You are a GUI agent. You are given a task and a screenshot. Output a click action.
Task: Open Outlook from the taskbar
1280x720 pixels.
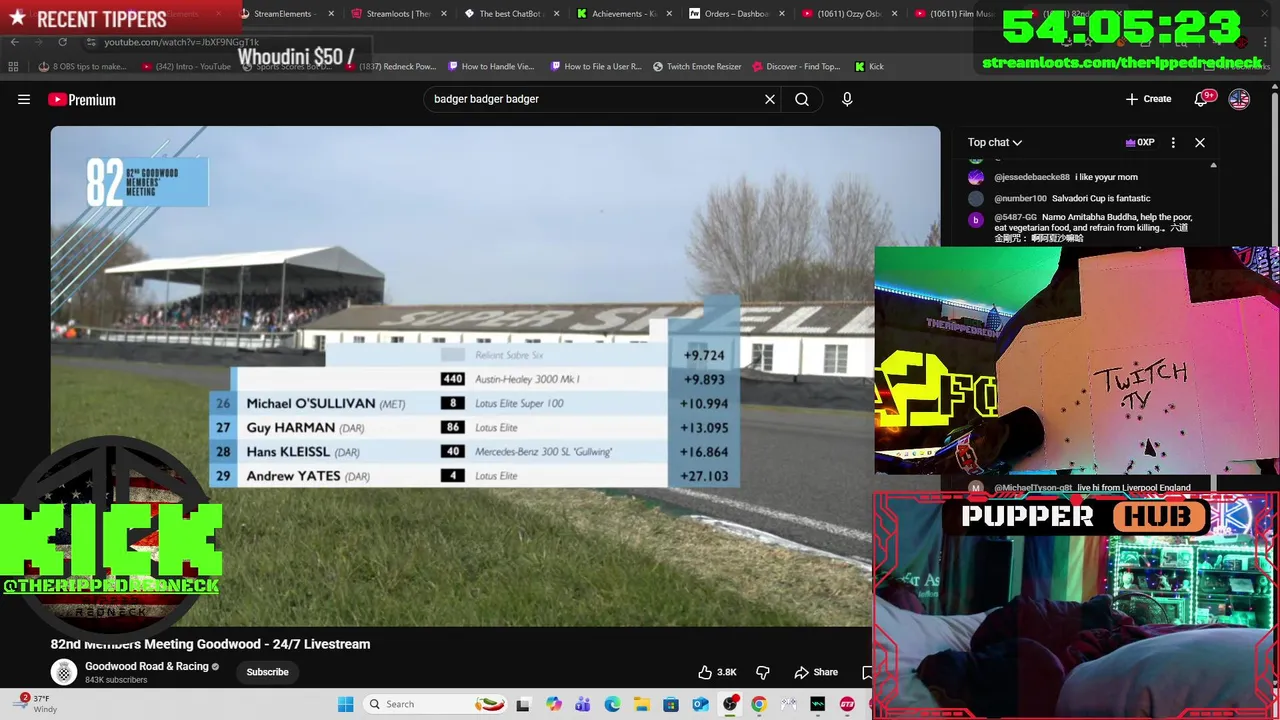[700, 704]
